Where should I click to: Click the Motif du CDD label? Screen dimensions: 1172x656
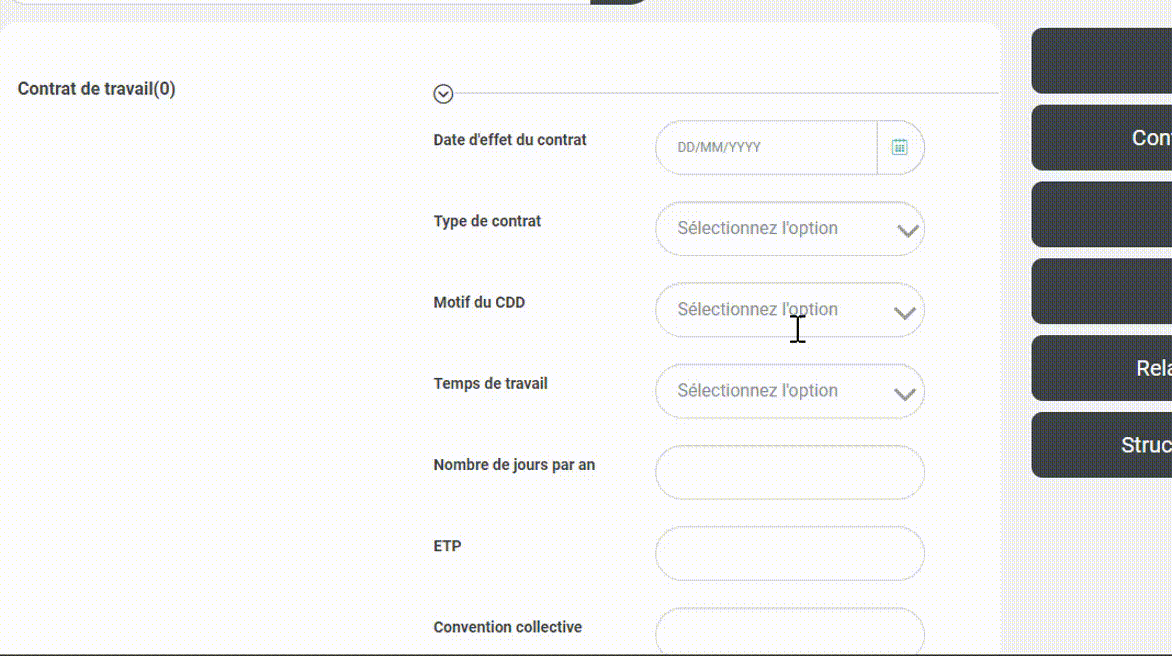479,303
